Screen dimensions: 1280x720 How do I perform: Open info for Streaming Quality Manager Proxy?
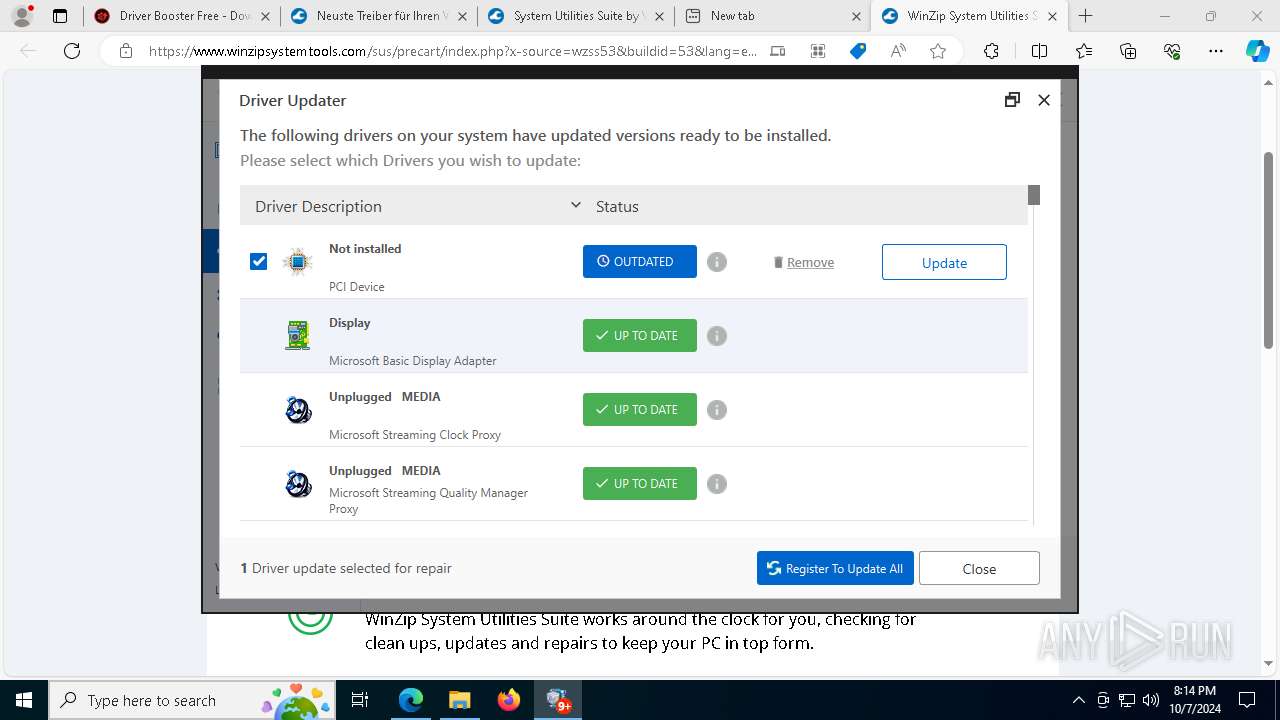pyautogui.click(x=717, y=484)
